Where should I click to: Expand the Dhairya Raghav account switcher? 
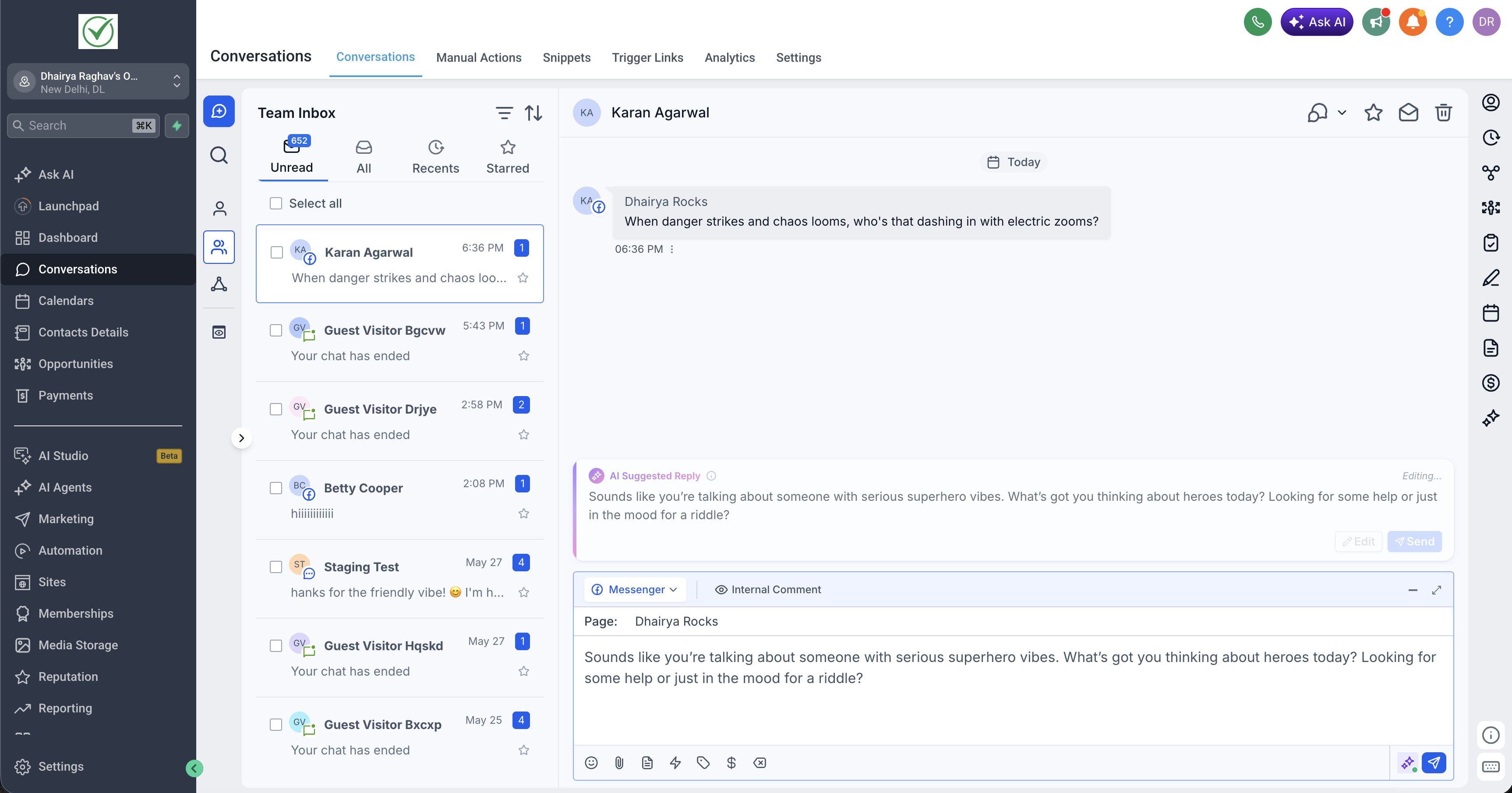click(x=98, y=82)
